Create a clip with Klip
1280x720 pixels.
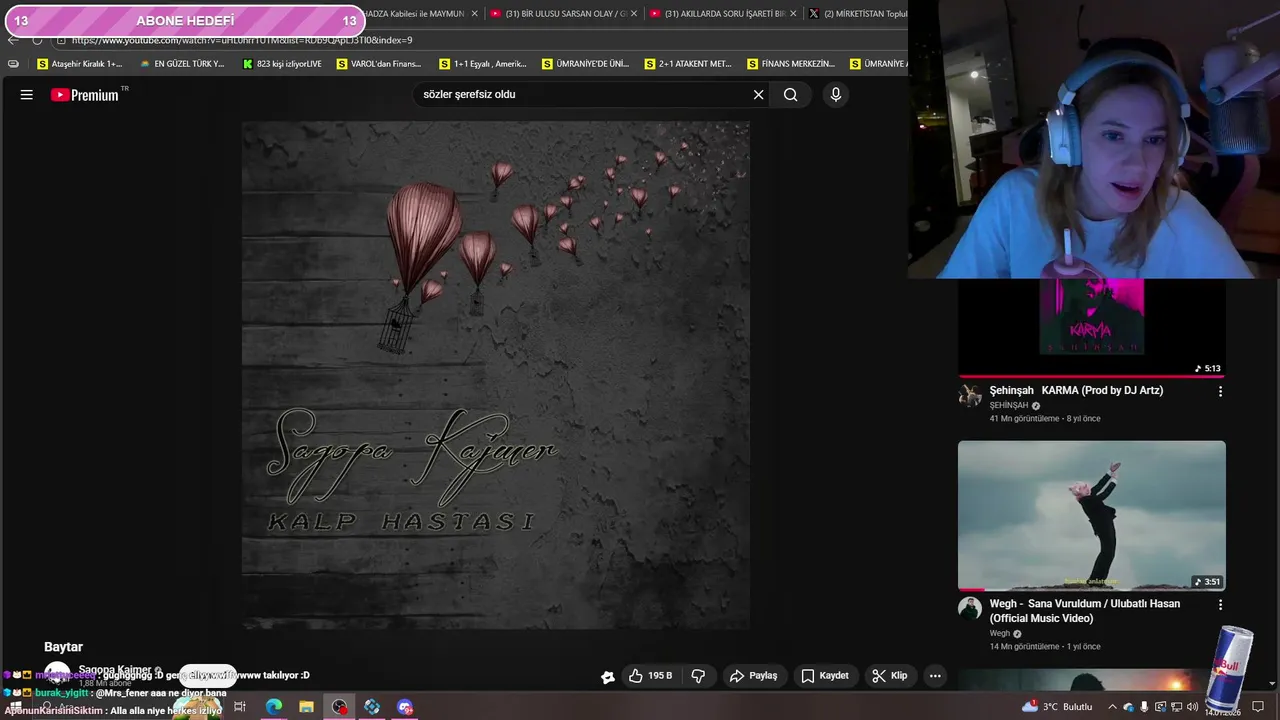(x=889, y=676)
